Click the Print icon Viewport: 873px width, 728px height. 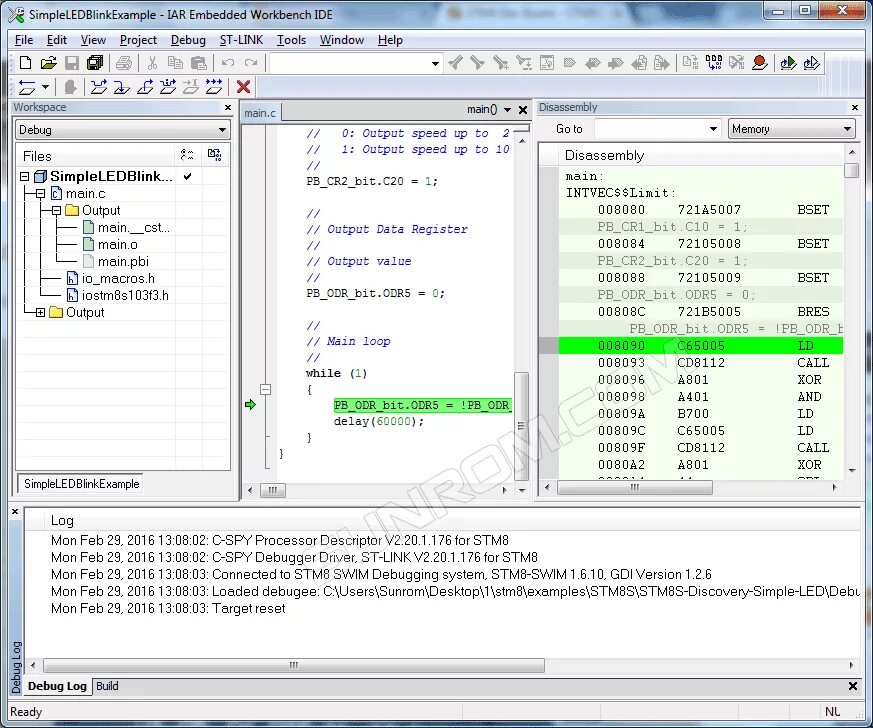(x=124, y=63)
